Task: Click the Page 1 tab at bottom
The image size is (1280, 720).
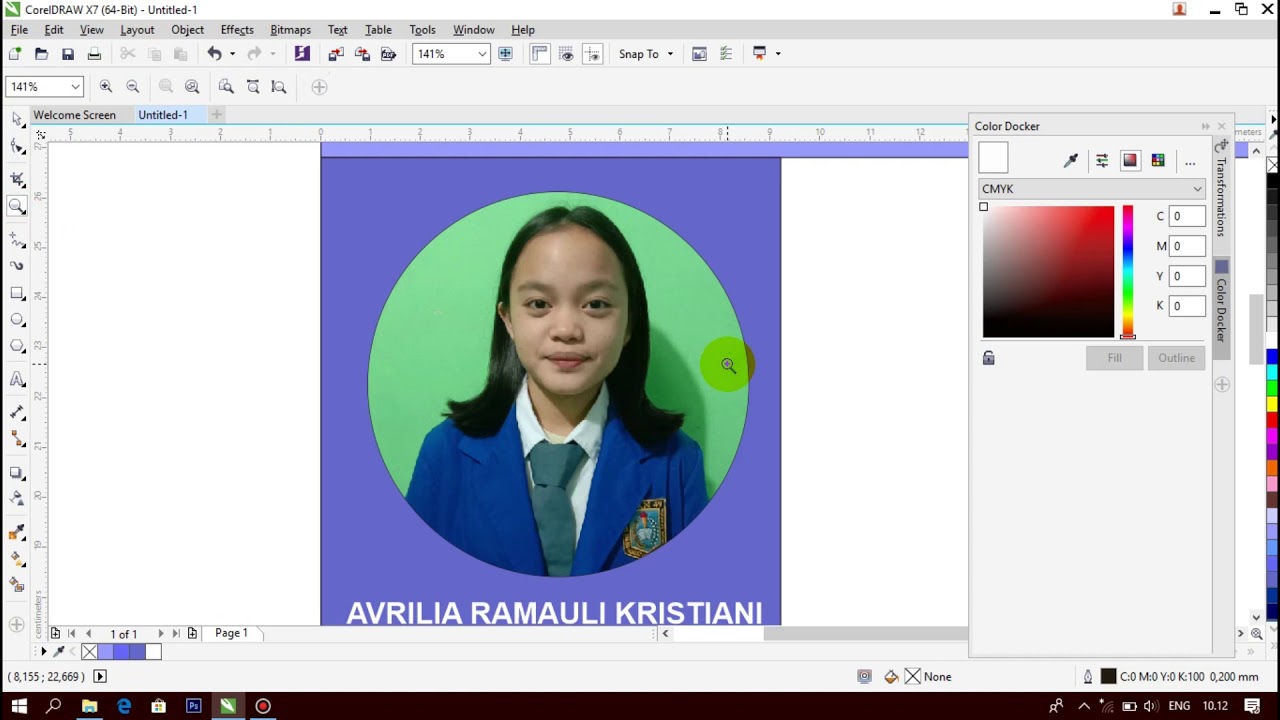Action: (231, 633)
